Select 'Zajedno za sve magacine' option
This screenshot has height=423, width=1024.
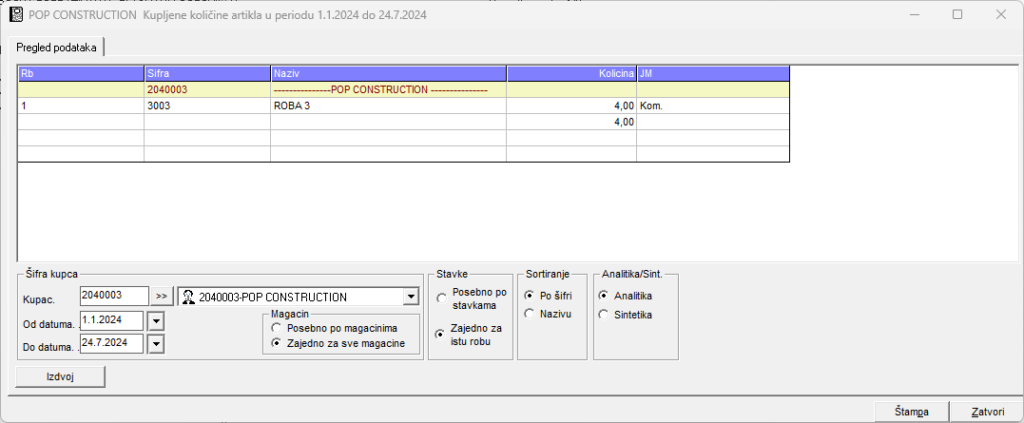[x=277, y=343]
